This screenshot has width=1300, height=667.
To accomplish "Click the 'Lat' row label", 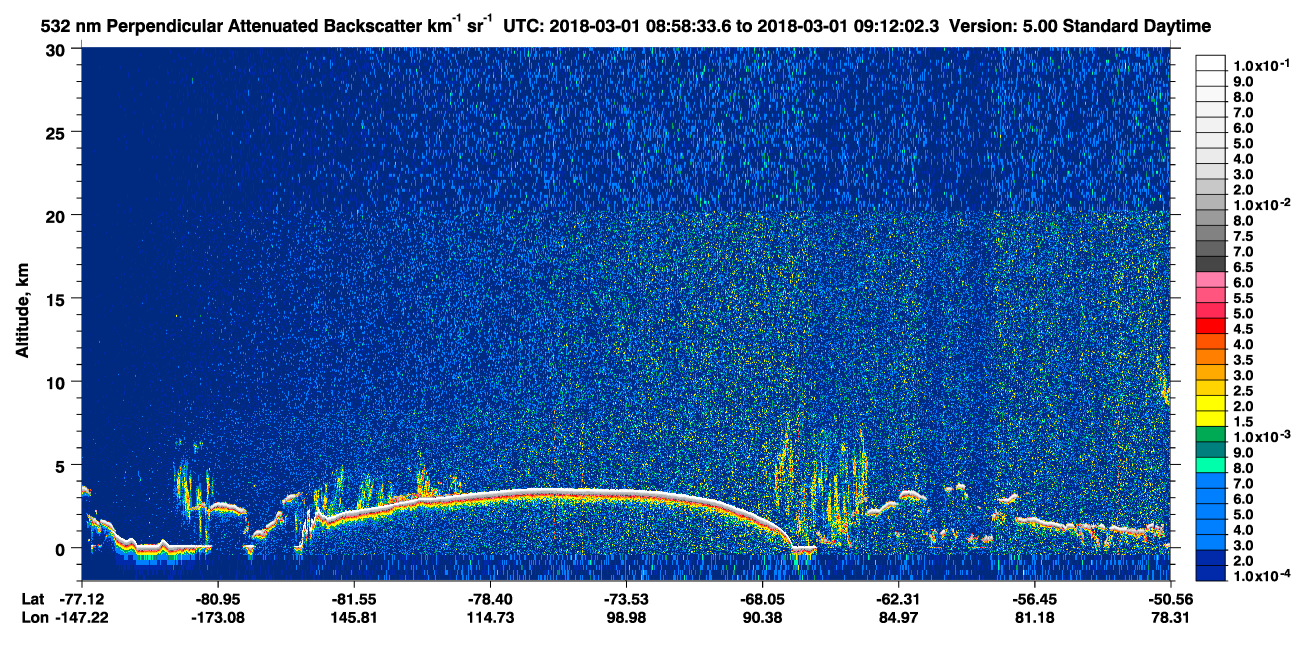I will click(32, 599).
